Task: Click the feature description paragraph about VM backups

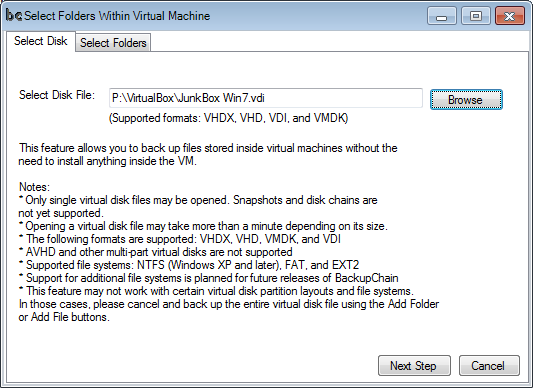Action: 208,154
